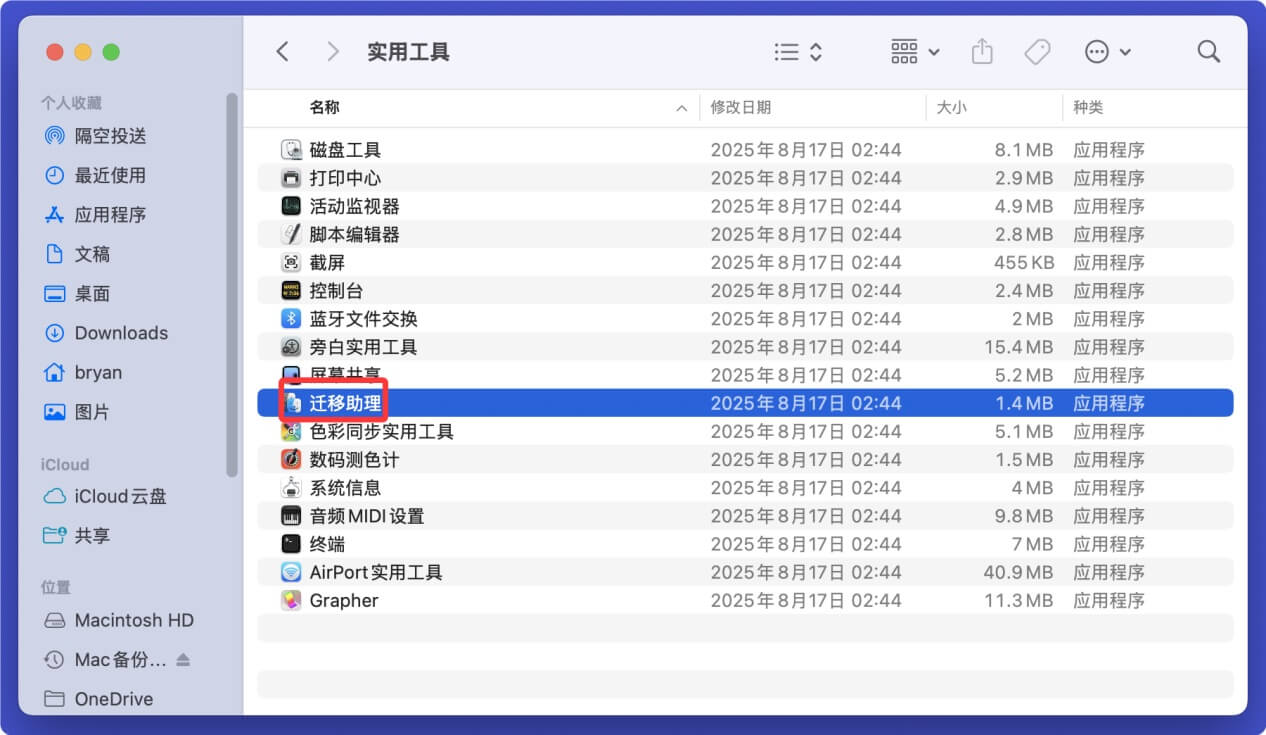Screen dimensions: 1266x735
Task: Click the Grapher application icon
Action: click(x=293, y=600)
